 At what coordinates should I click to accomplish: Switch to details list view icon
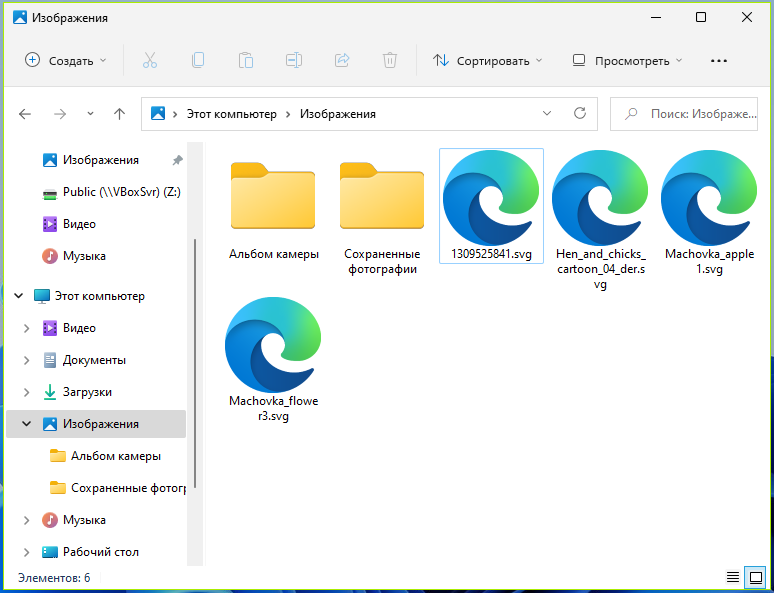733,576
